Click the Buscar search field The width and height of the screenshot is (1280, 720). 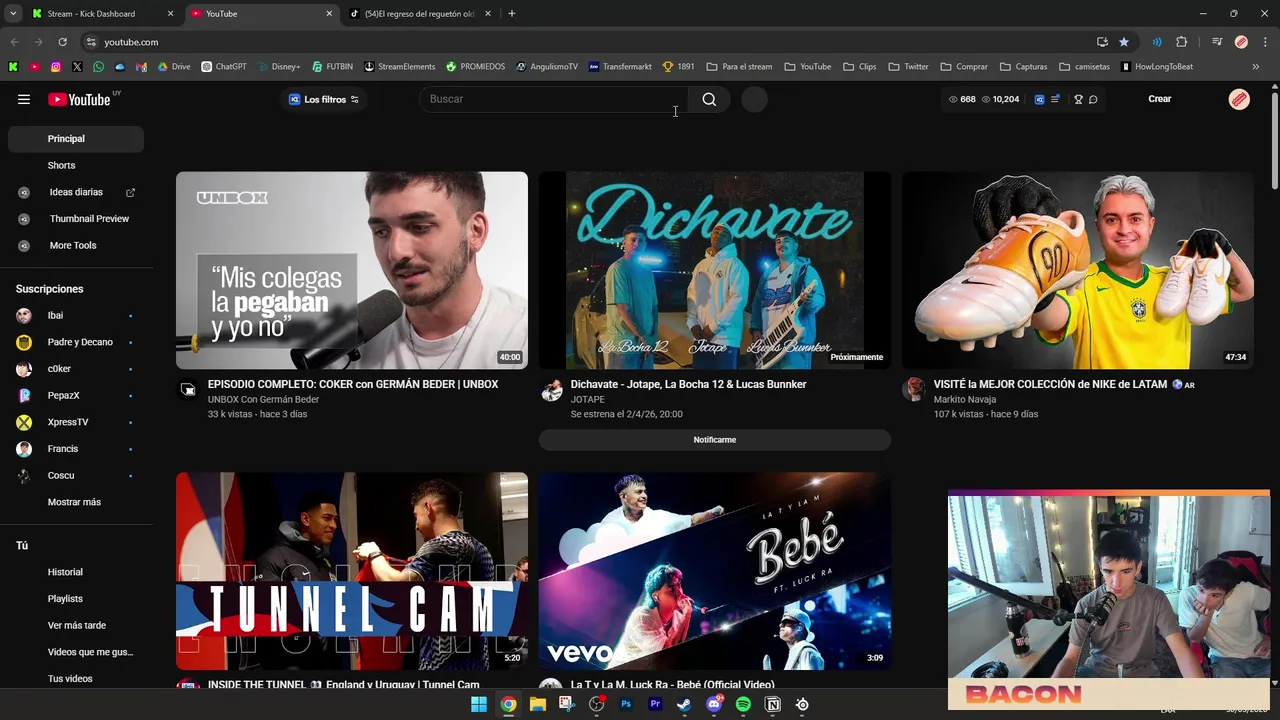tap(554, 99)
